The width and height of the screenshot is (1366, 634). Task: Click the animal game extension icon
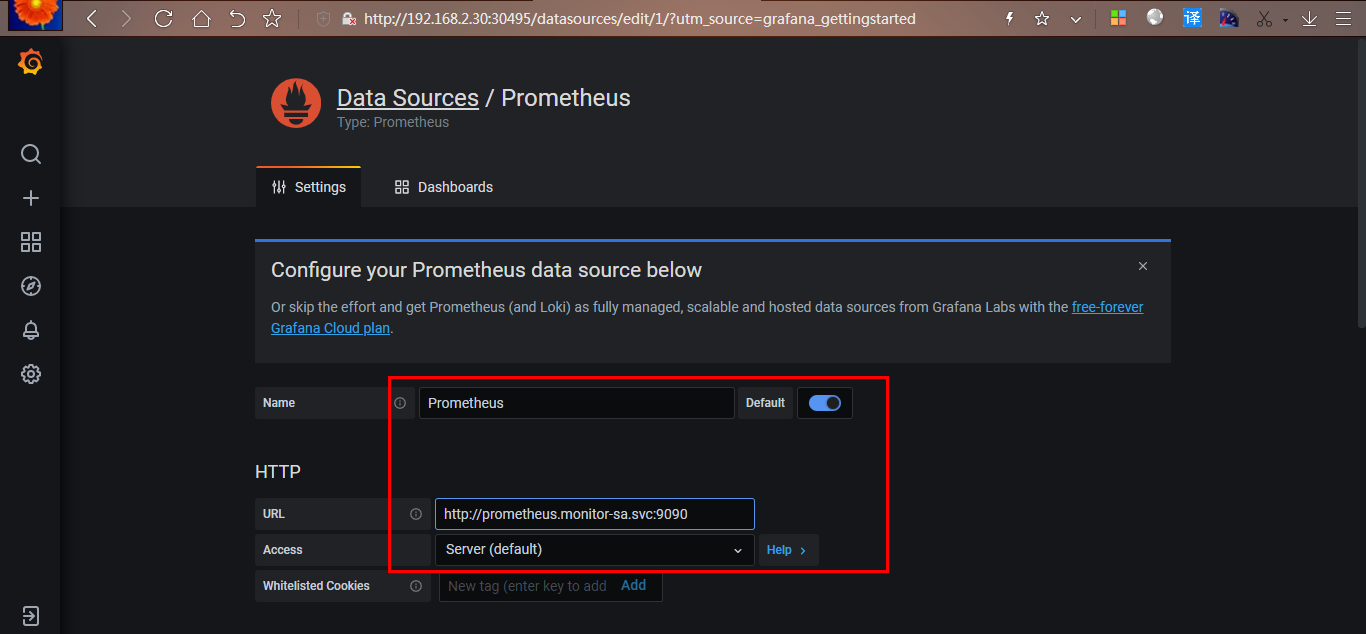[x=1228, y=18]
